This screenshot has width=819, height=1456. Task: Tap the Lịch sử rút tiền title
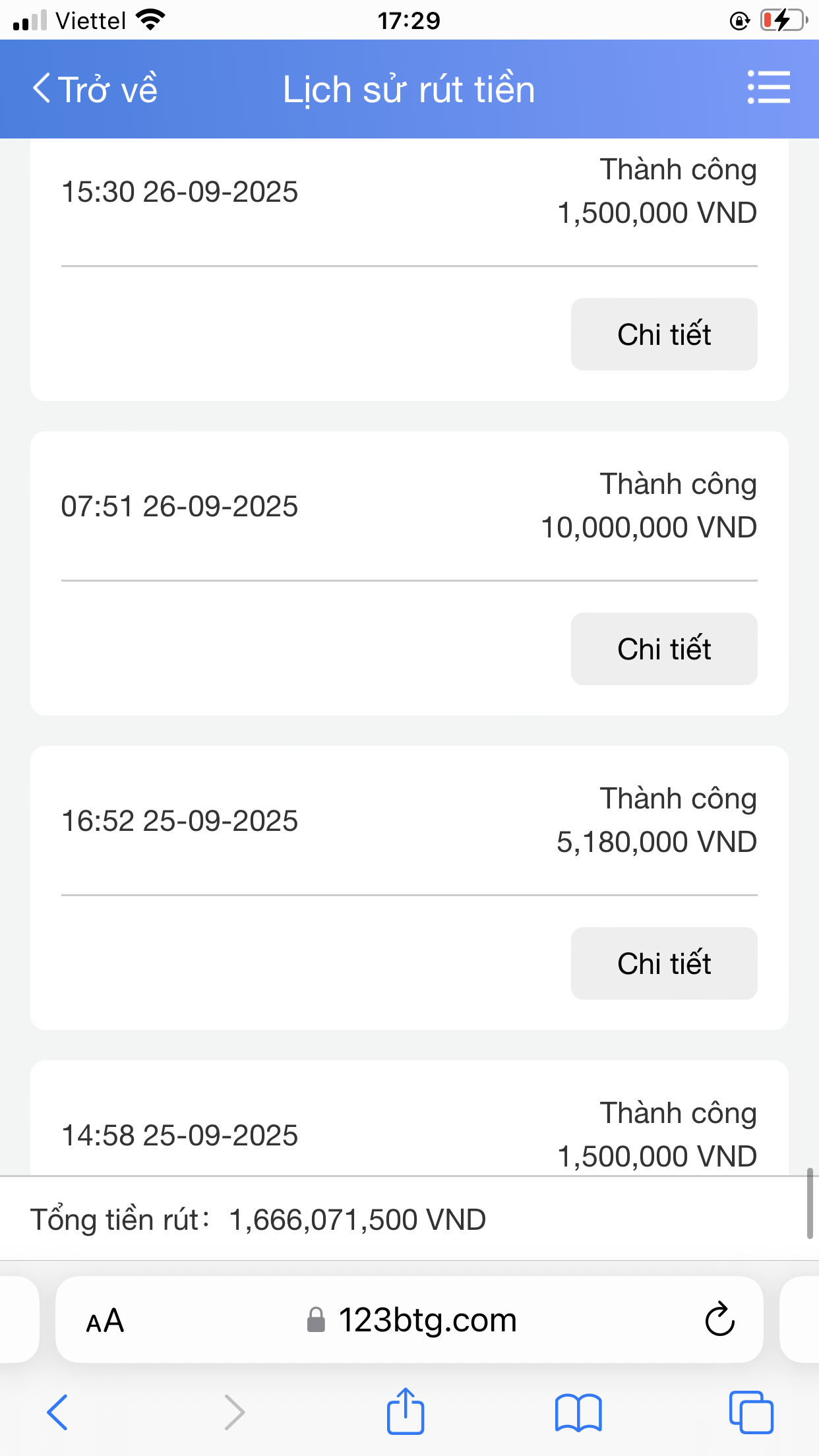[409, 89]
